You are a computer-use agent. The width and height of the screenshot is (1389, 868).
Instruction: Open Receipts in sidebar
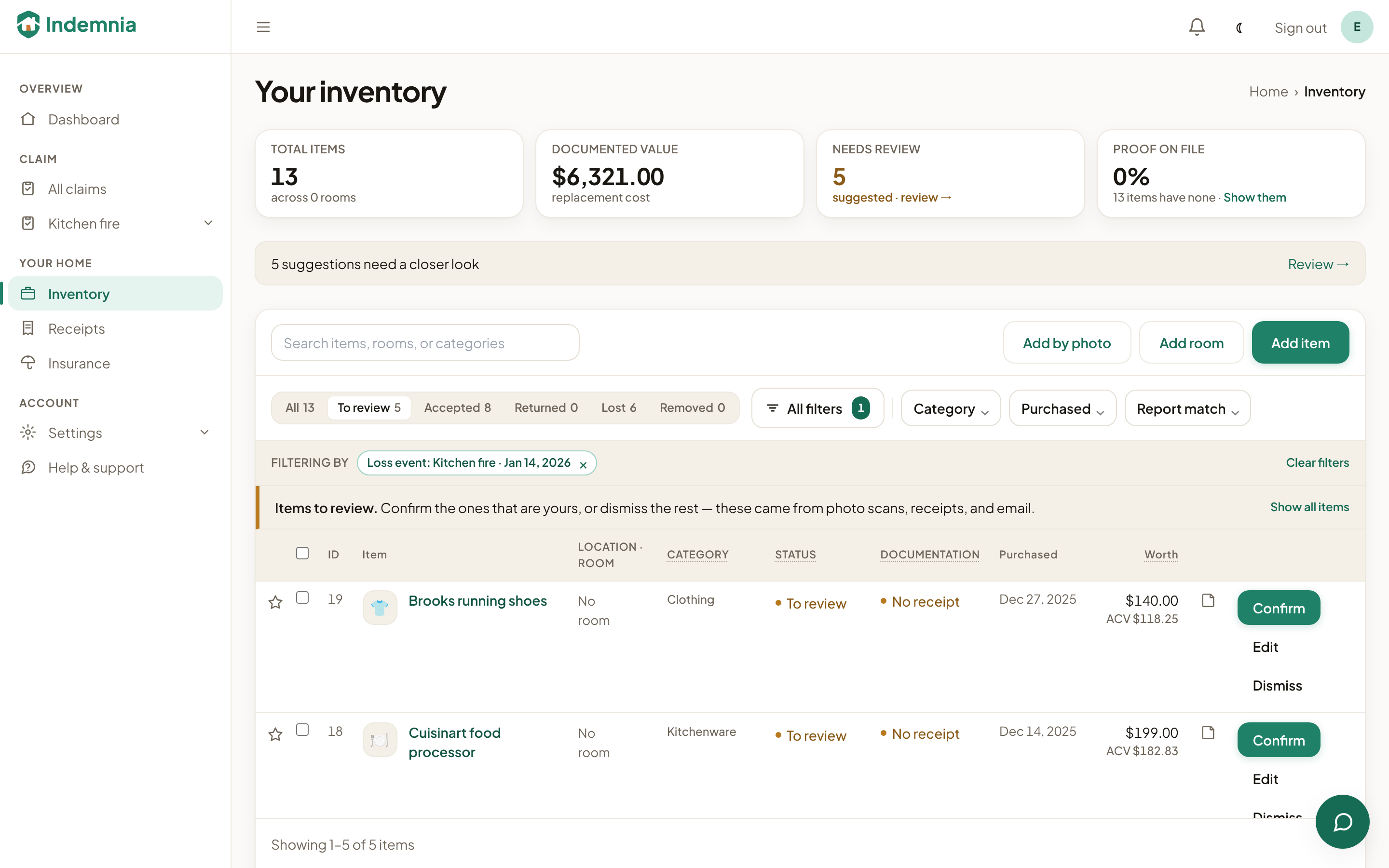point(115,328)
